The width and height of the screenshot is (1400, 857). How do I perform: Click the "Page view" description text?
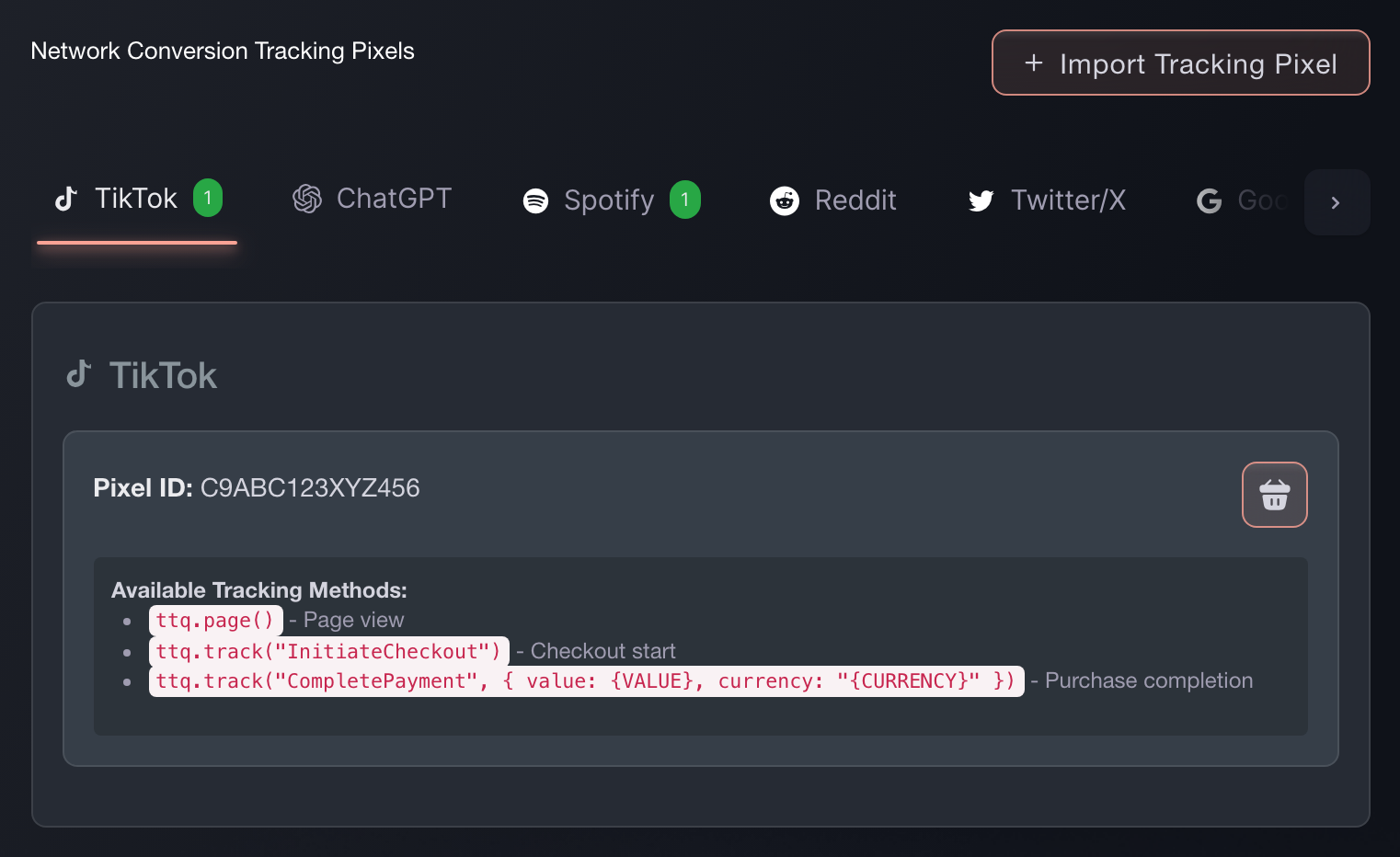pyautogui.click(x=353, y=620)
